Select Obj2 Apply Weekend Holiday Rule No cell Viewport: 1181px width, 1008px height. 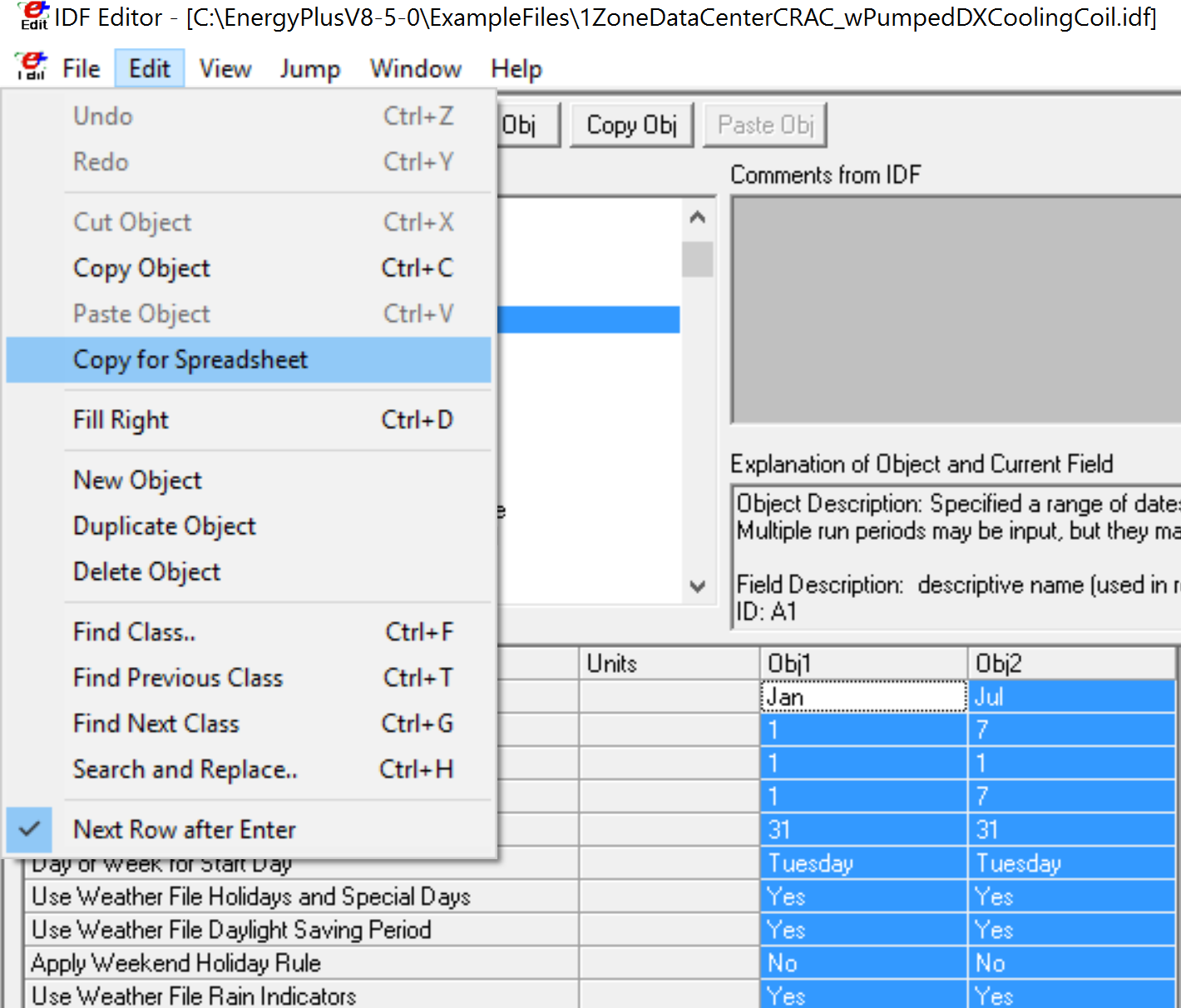pyautogui.click(x=1071, y=963)
